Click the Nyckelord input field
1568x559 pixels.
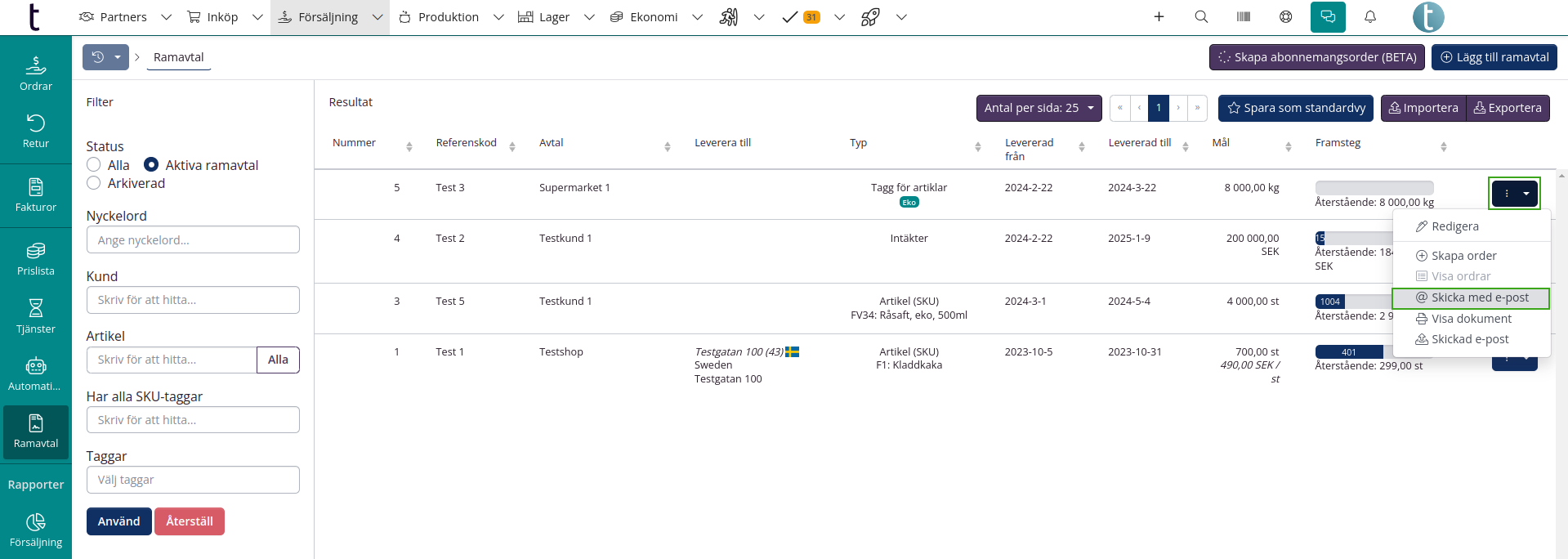pos(193,240)
